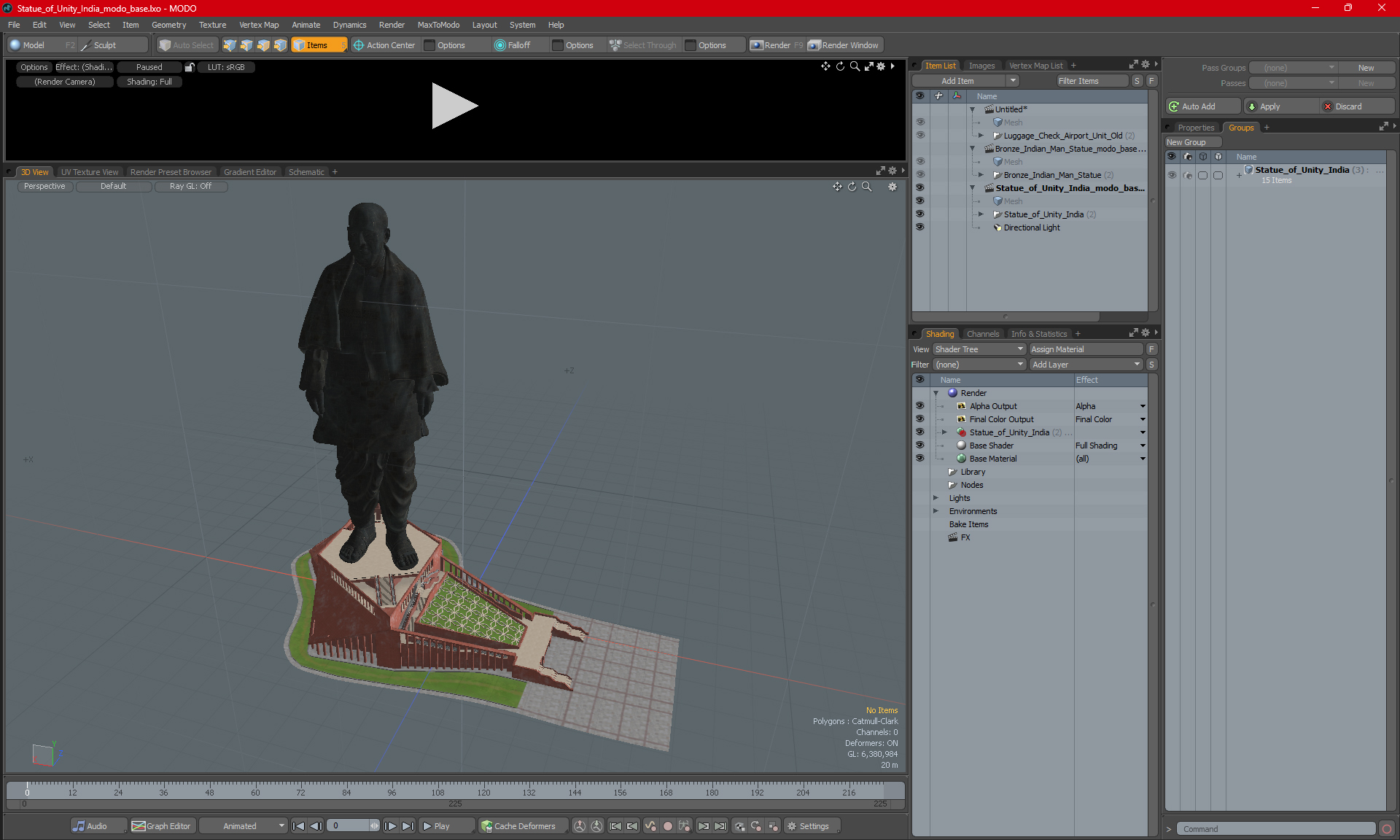
Task: Click the render preview lock icon
Action: pos(190,67)
